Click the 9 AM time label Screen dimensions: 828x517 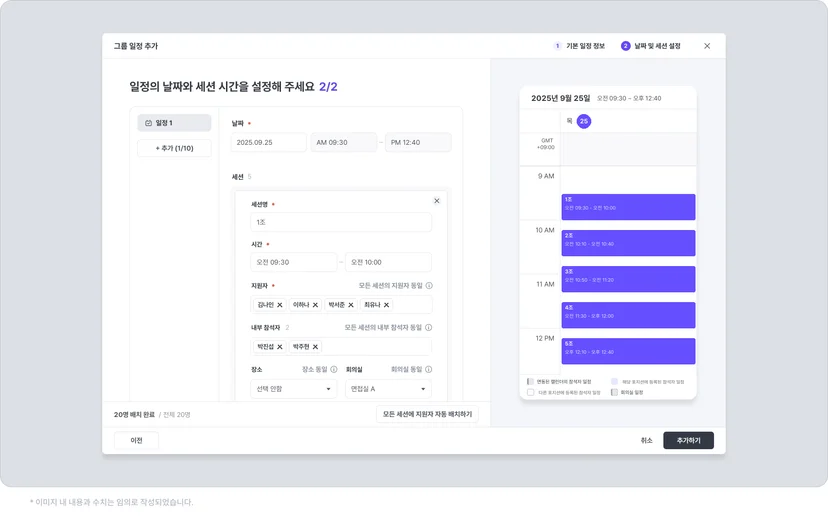coord(546,176)
